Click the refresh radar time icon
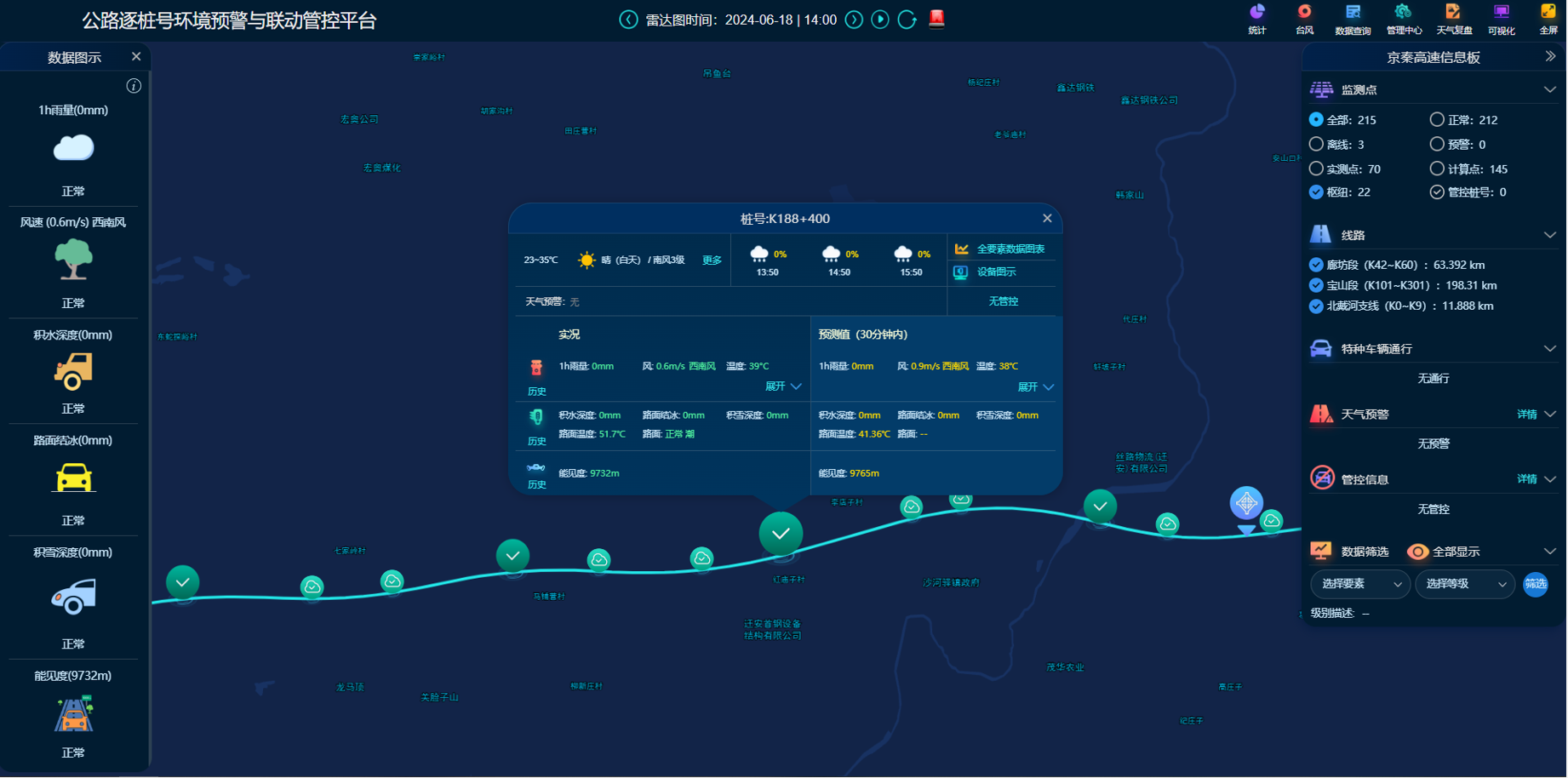Viewport: 1568px width, 778px height. tap(907, 20)
